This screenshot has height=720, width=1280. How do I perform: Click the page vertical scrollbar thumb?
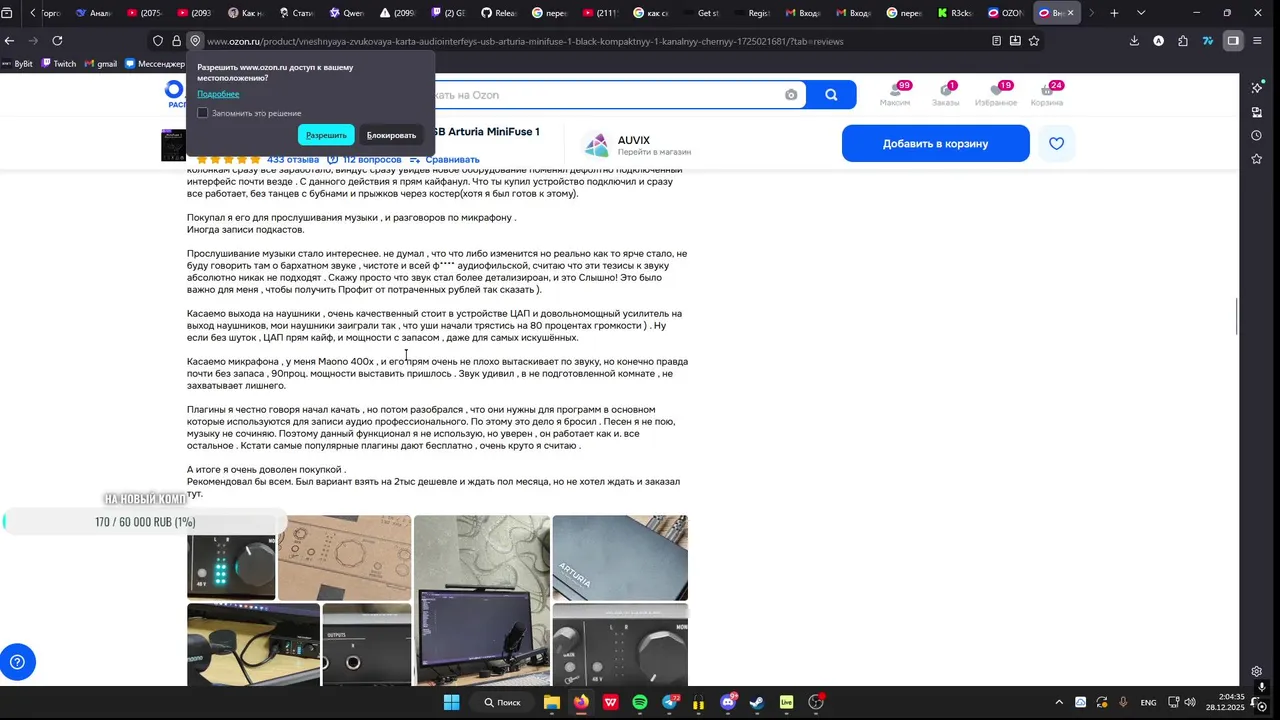1238,317
